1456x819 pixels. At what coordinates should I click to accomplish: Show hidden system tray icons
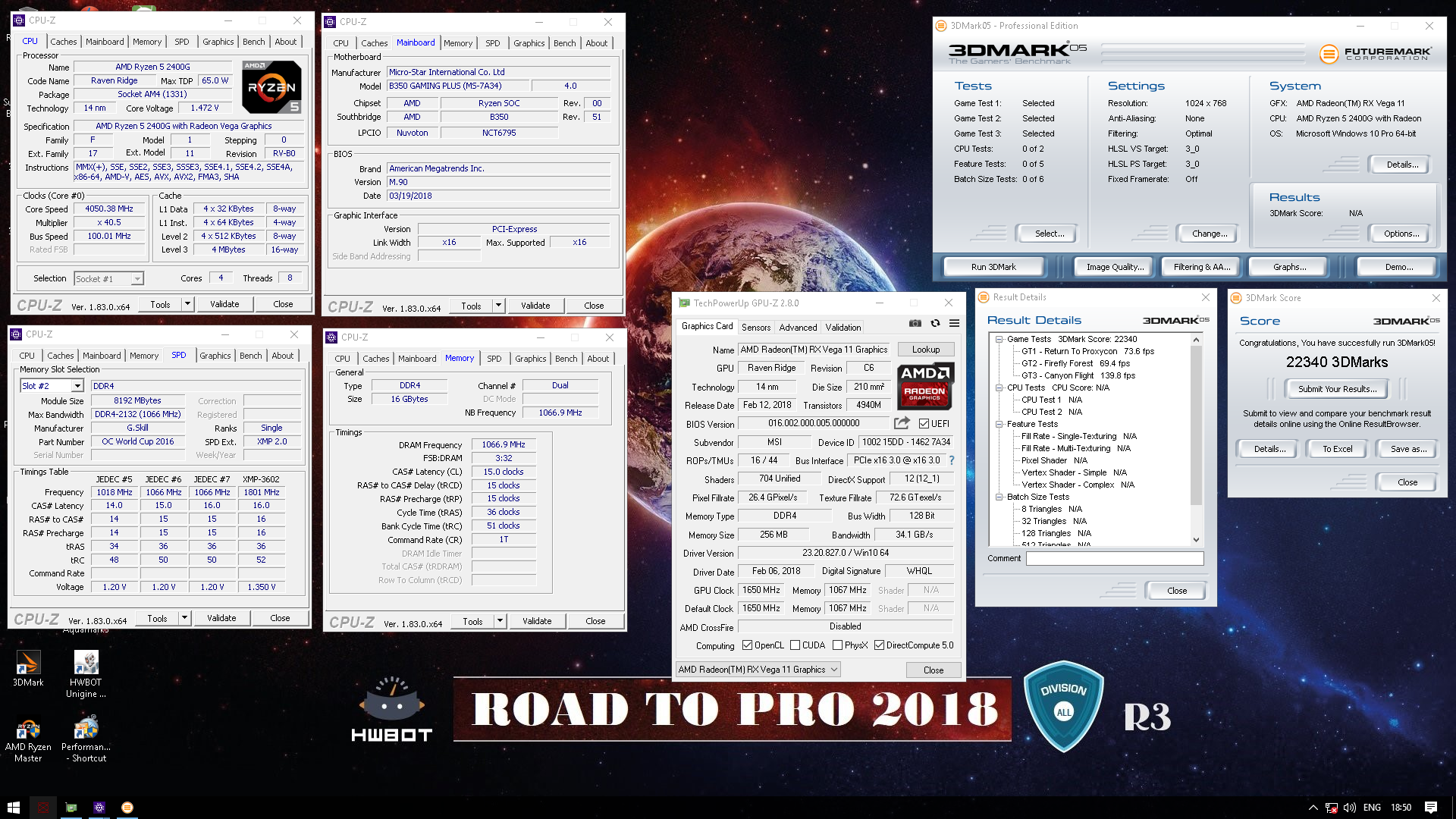point(1313,808)
